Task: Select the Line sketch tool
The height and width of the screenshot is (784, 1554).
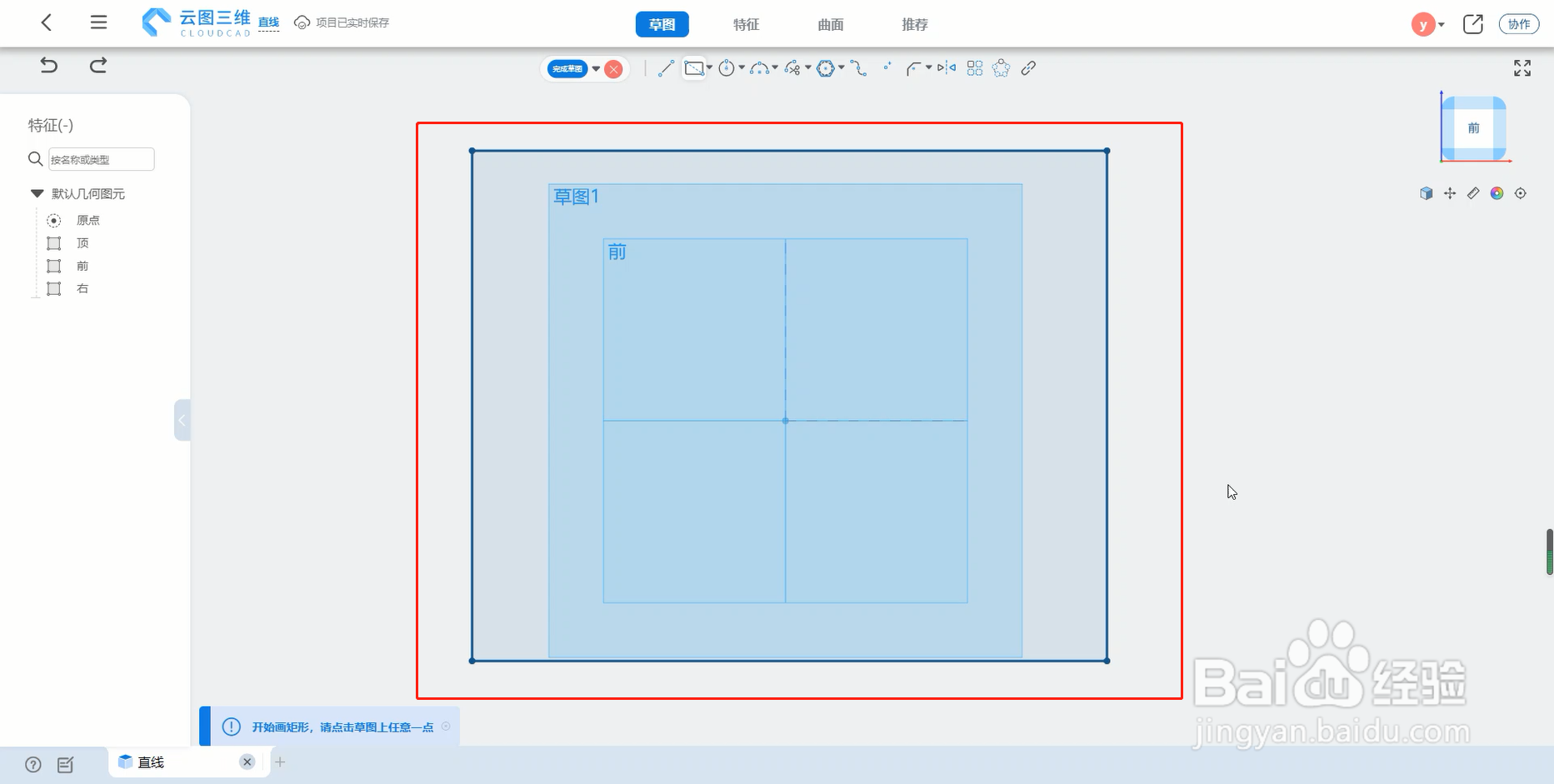Action: (x=666, y=68)
